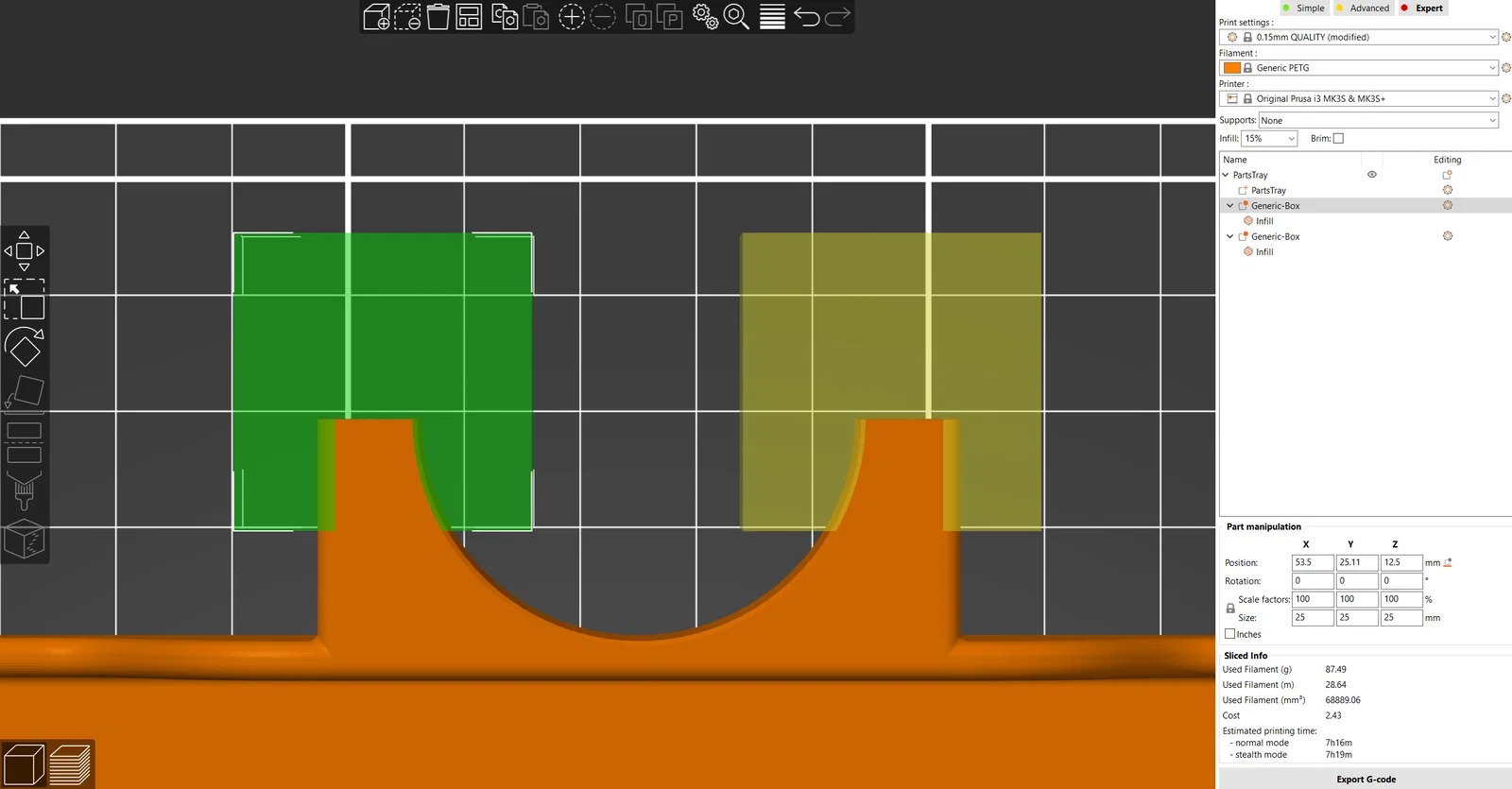Switch to Simple mode
This screenshot has width=1512, height=789.
tap(1304, 8)
